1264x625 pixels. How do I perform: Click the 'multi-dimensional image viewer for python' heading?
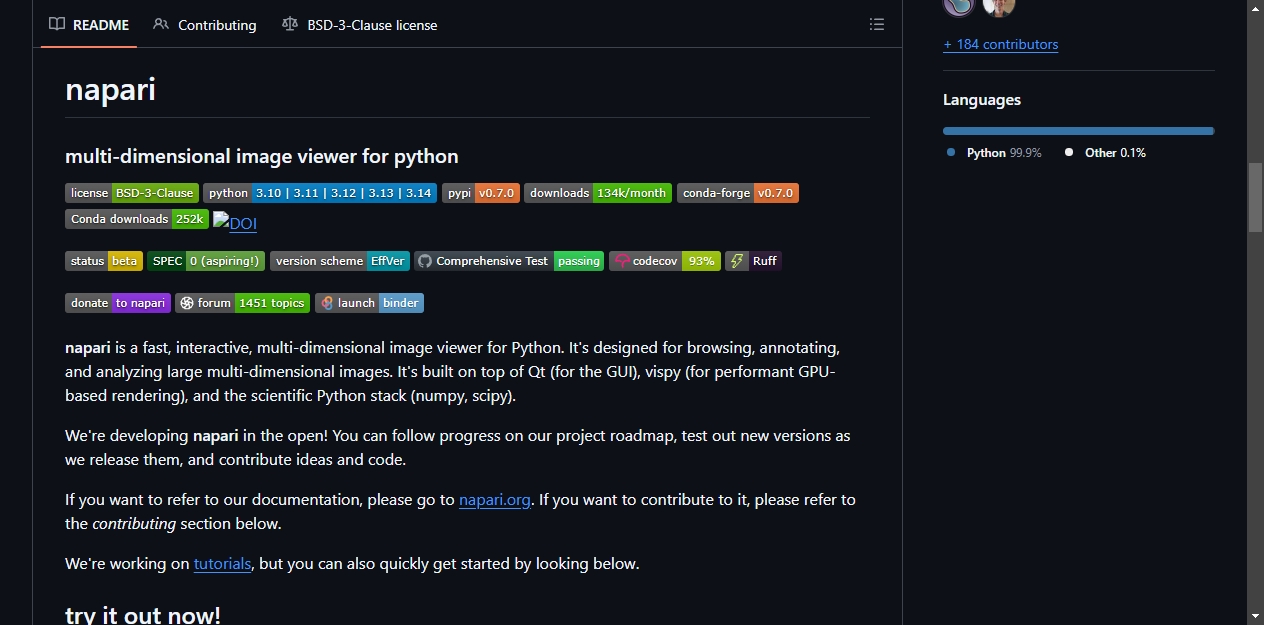(x=262, y=156)
